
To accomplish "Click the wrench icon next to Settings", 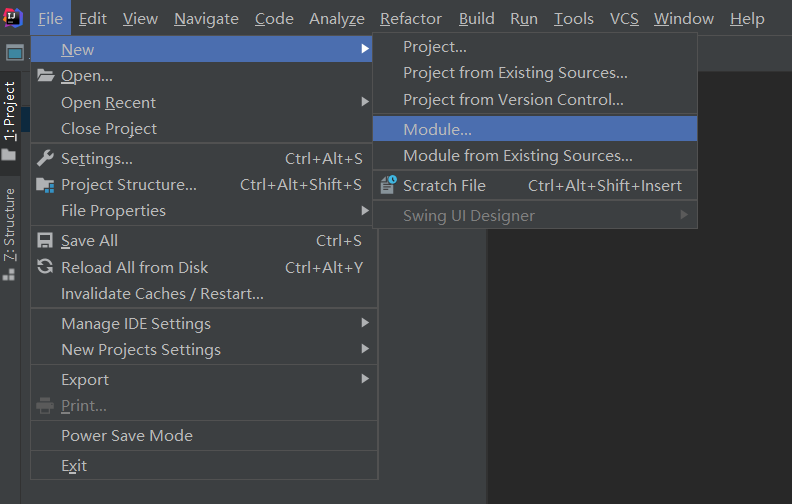I will (x=45, y=158).
